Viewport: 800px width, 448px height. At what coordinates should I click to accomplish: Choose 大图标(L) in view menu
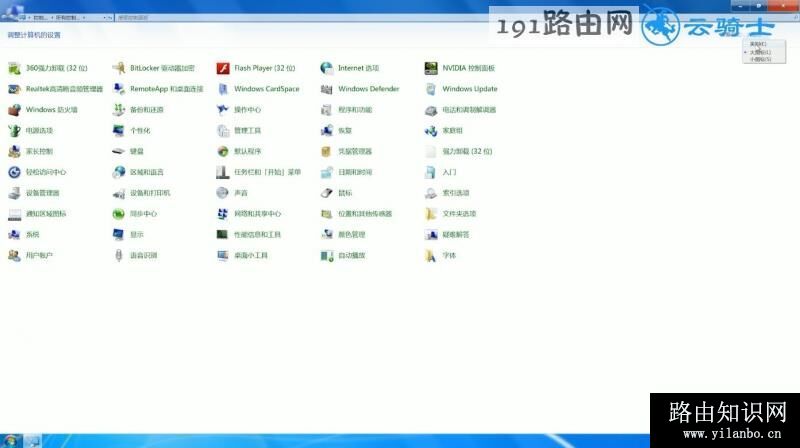(x=764, y=52)
